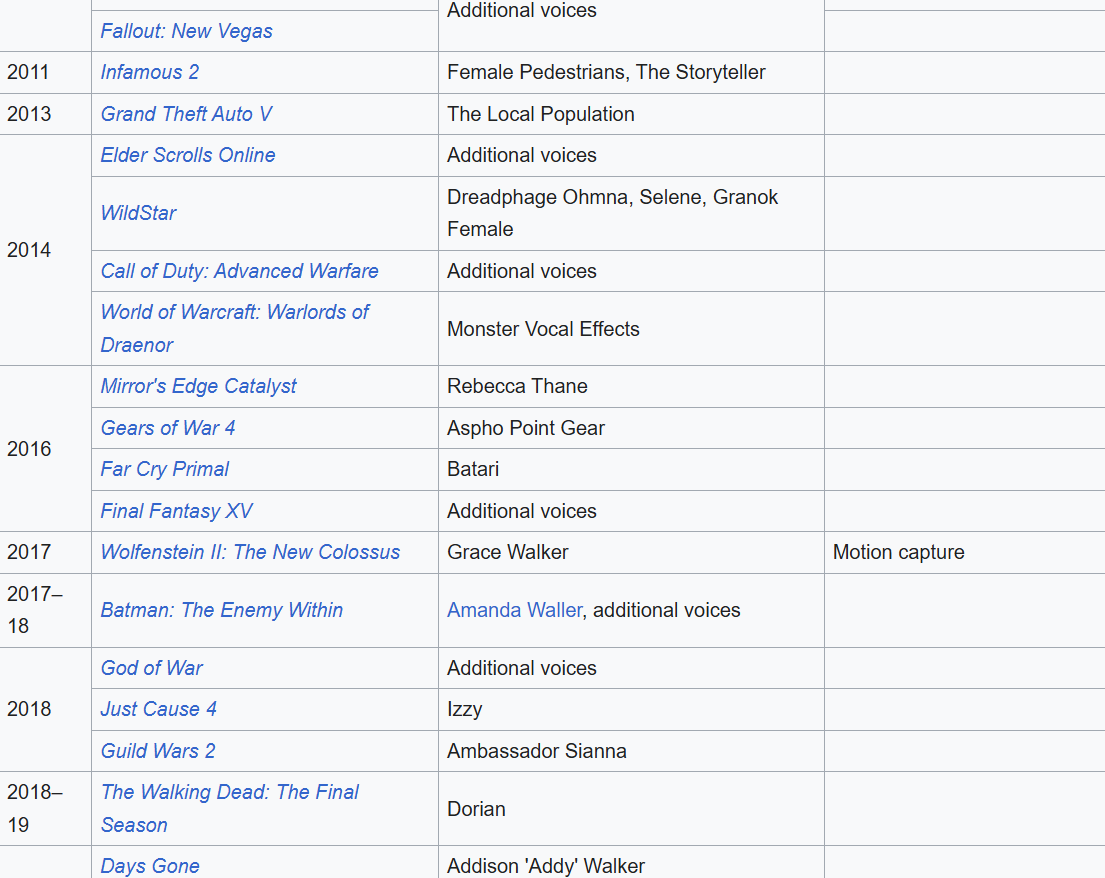Select the 'Dorian' role text
1105x878 pixels.
pyautogui.click(x=476, y=809)
